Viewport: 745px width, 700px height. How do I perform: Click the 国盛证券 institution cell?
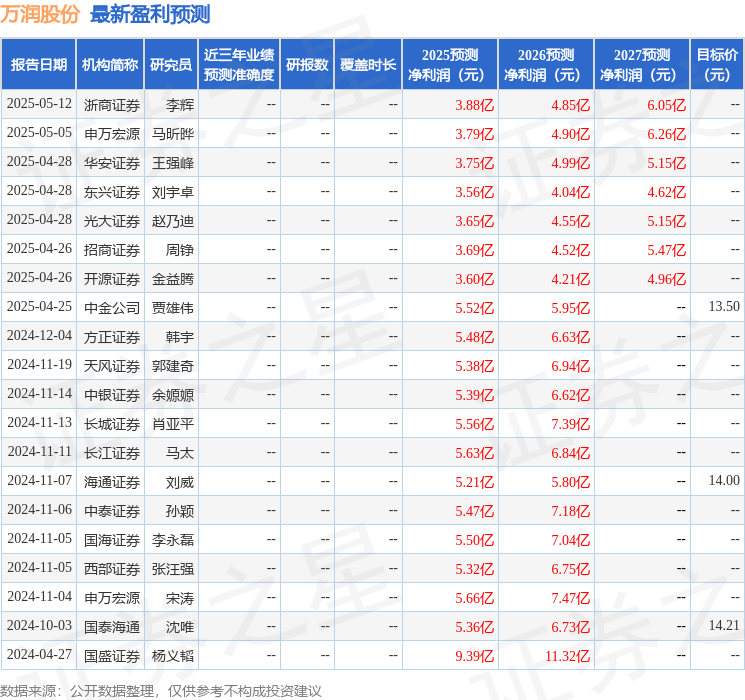coord(112,655)
